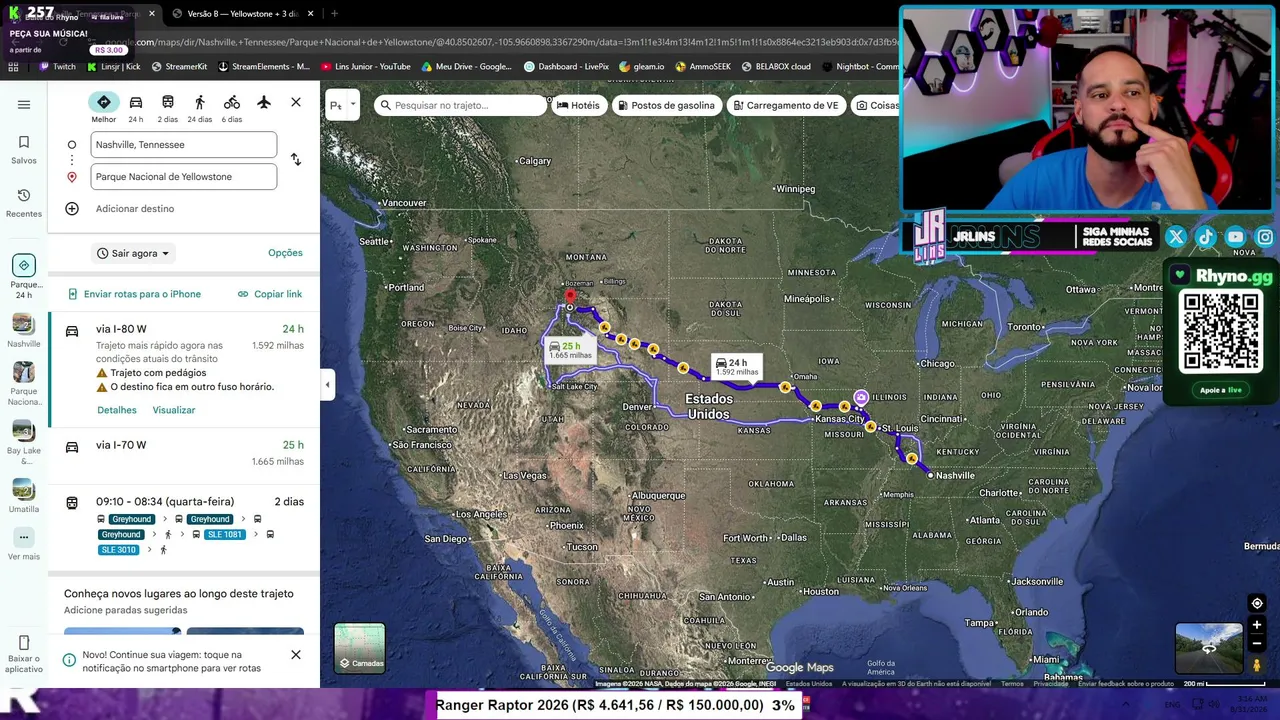1280x720 pixels.
Task: Open Detalhes for the I-80 W route
Action: [117, 410]
